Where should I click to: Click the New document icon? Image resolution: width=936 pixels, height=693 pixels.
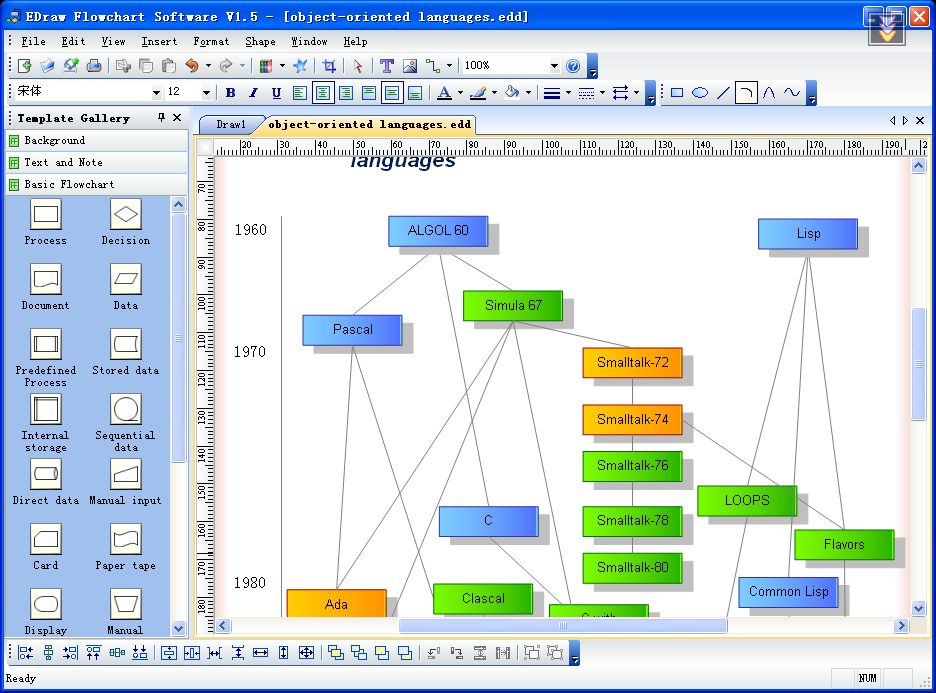tap(24, 66)
